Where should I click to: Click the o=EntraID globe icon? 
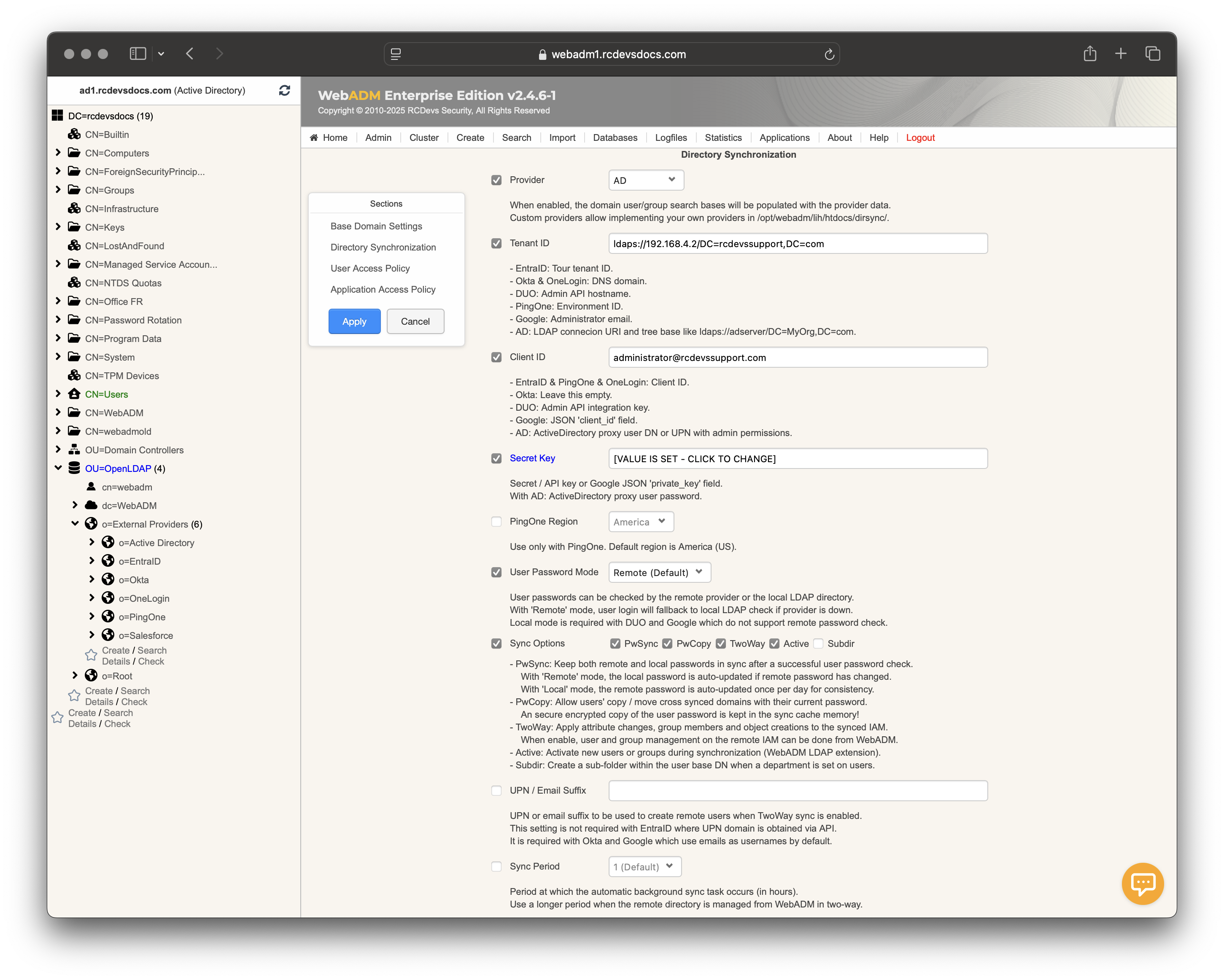[108, 561]
